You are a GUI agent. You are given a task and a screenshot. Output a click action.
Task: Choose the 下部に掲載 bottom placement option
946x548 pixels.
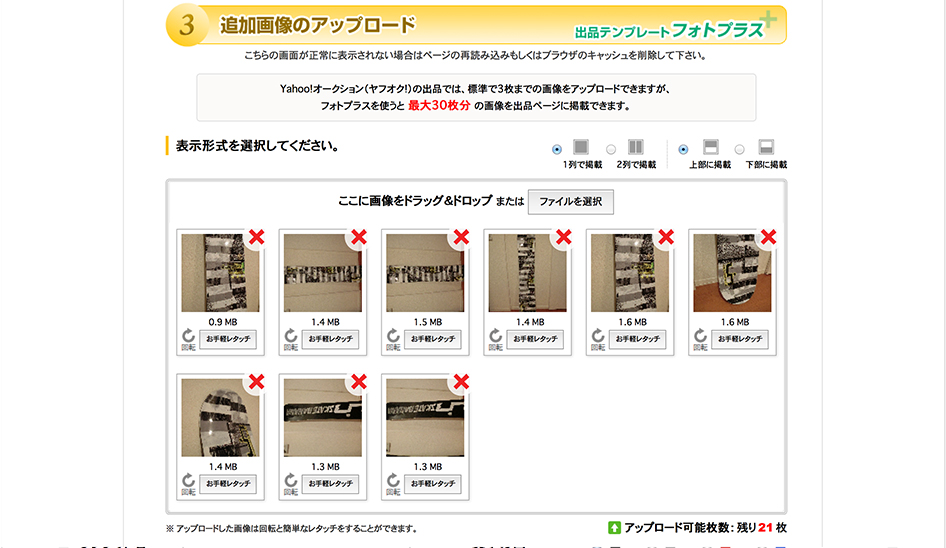tap(740, 149)
